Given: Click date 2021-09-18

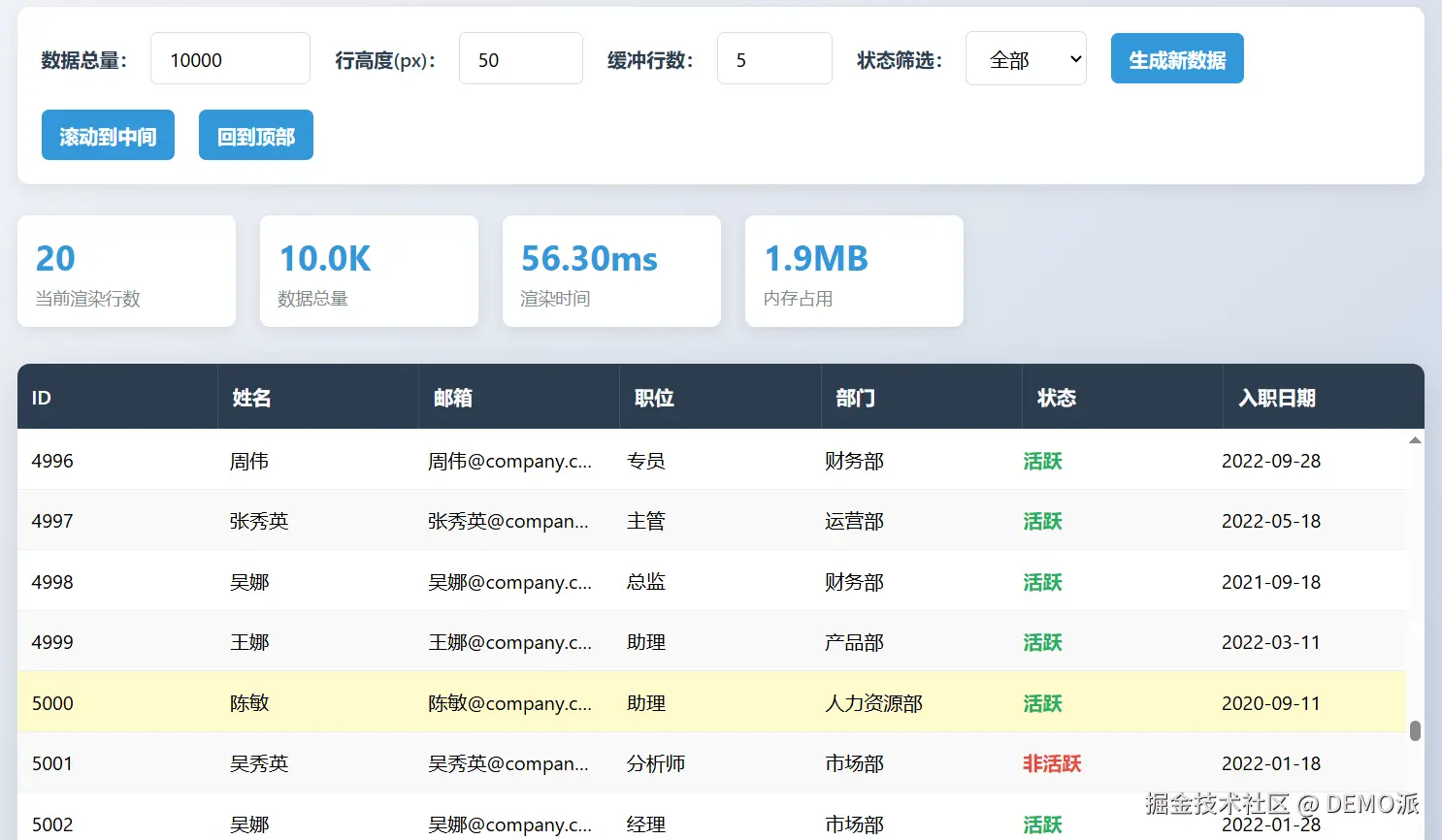Looking at the screenshot, I should pyautogui.click(x=1271, y=582).
